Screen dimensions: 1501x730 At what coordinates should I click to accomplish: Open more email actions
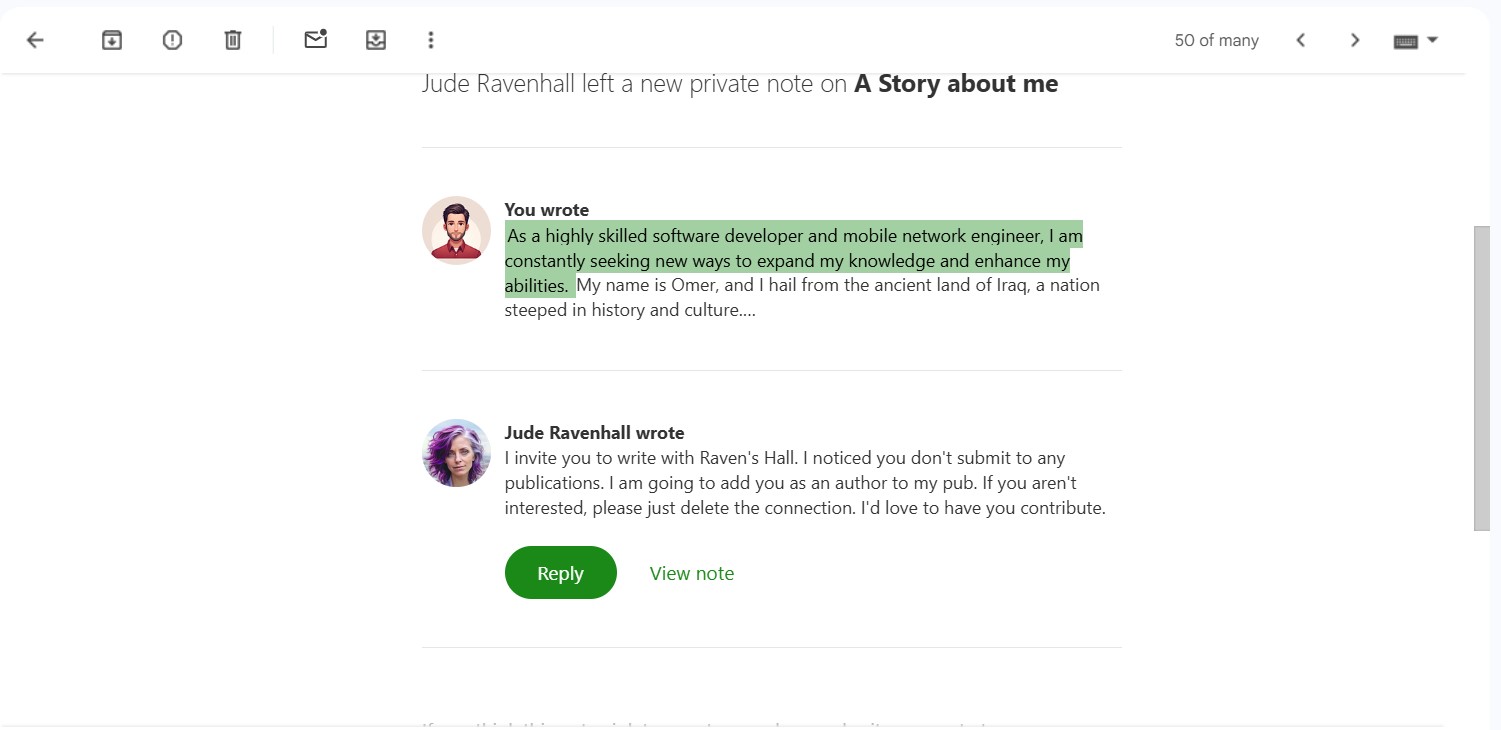(430, 40)
